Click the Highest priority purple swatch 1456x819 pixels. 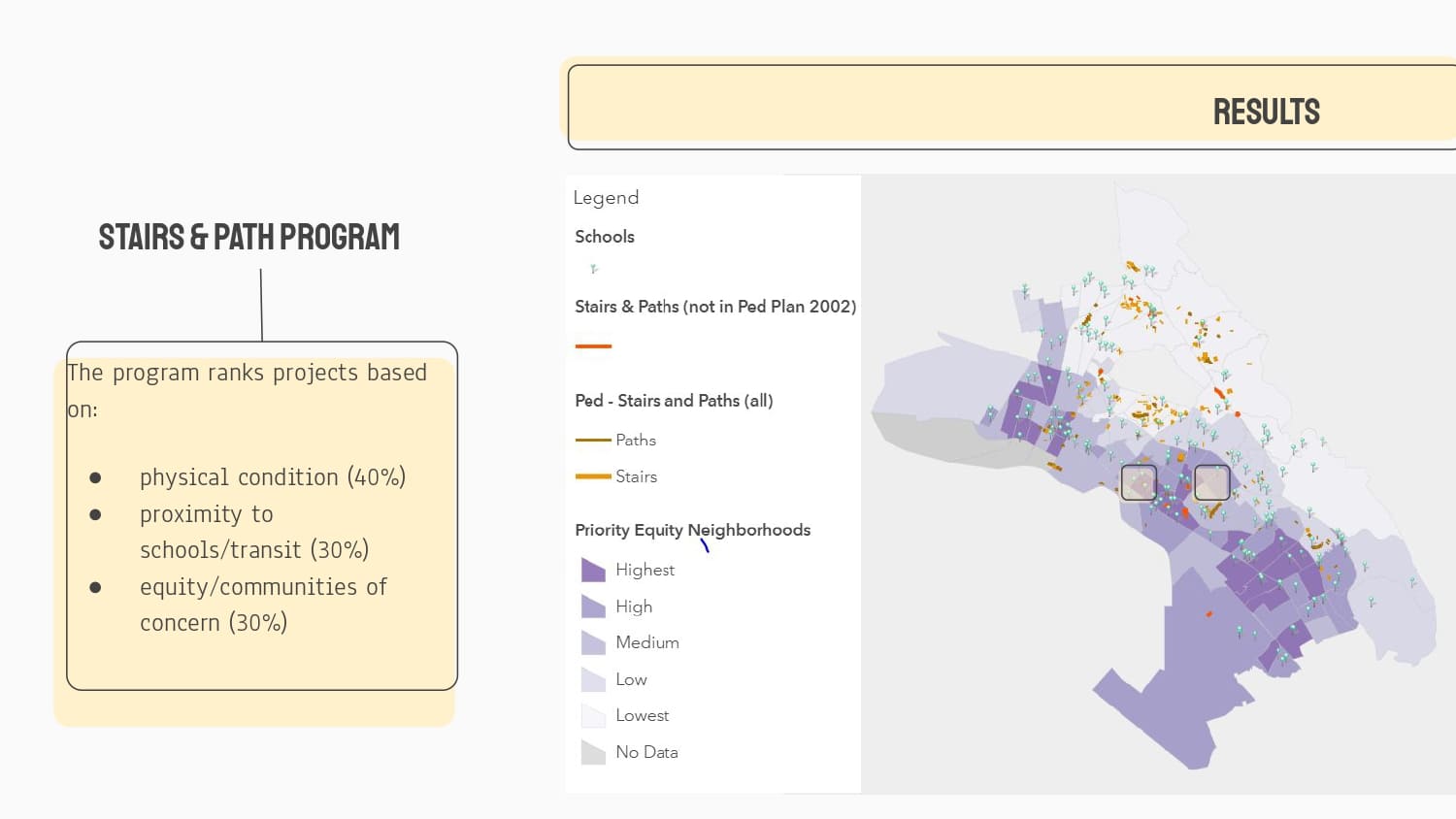[x=593, y=570]
